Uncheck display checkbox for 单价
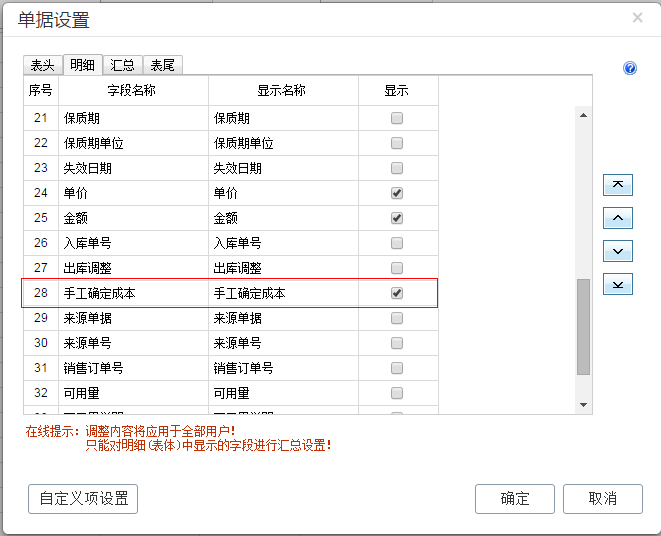The height and width of the screenshot is (536, 661). pyautogui.click(x=397, y=193)
